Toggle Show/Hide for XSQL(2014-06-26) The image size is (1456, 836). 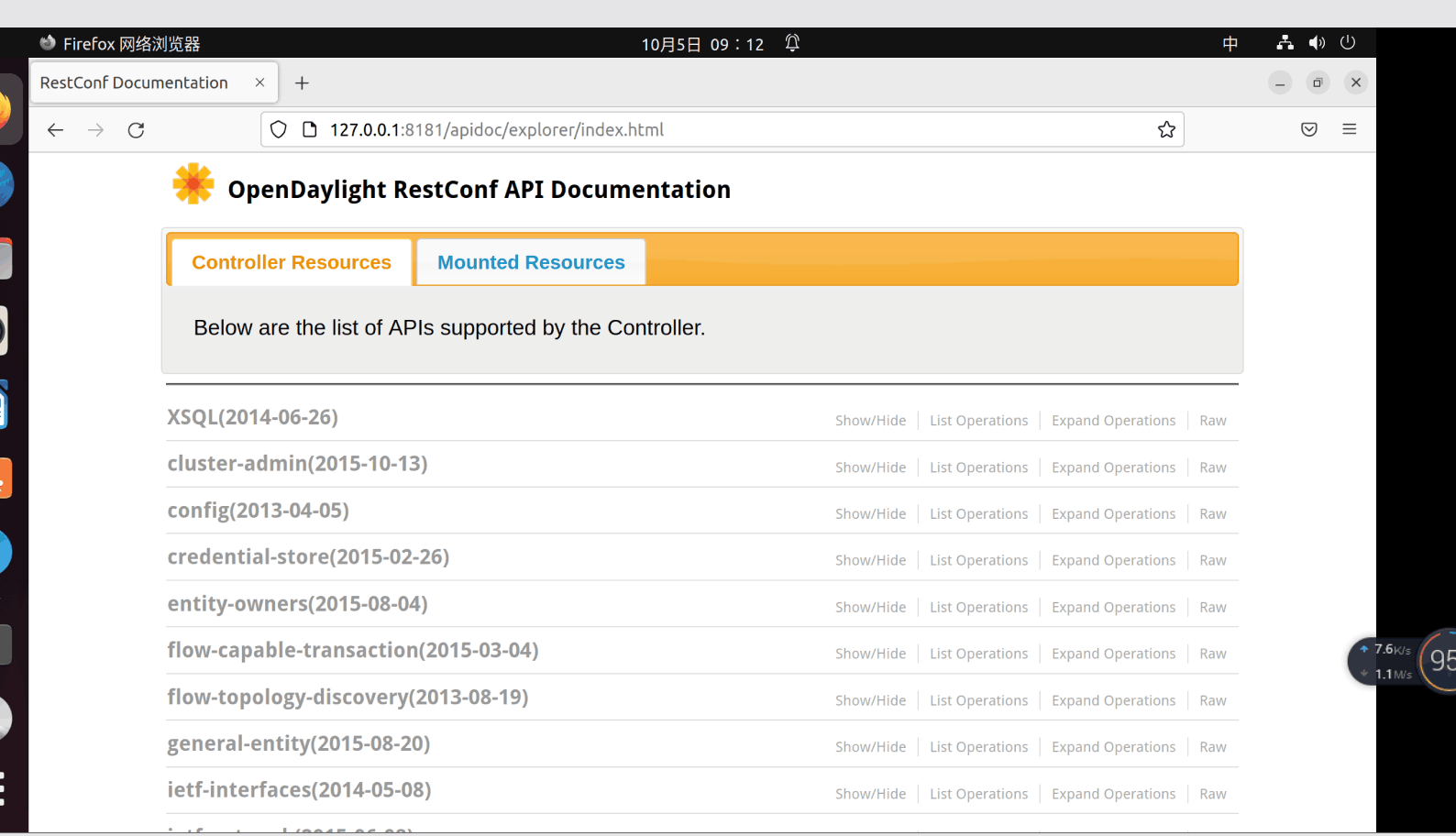(870, 421)
